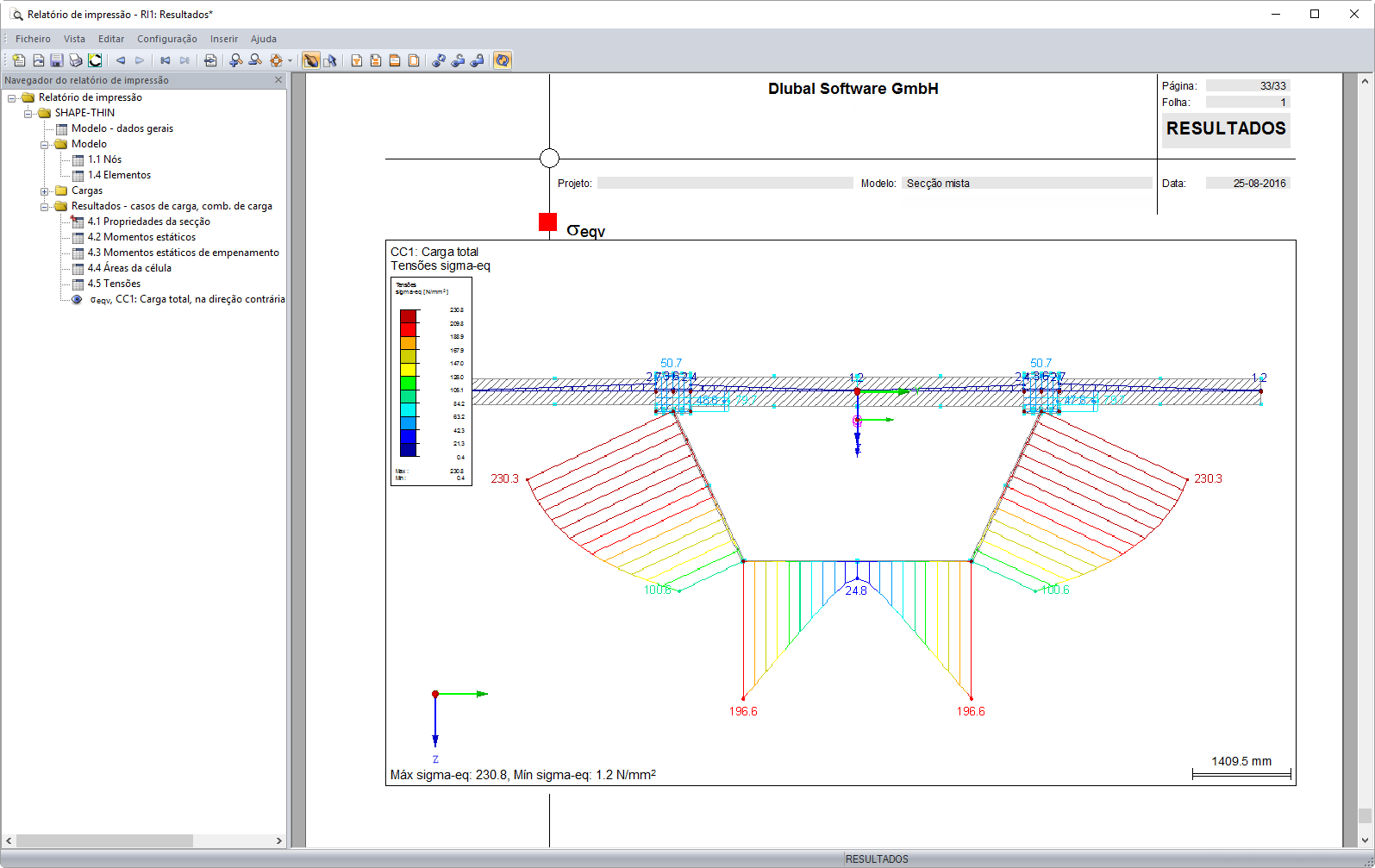Image resolution: width=1375 pixels, height=868 pixels.
Task: Create a new printout report via toolbar
Action: (x=19, y=60)
